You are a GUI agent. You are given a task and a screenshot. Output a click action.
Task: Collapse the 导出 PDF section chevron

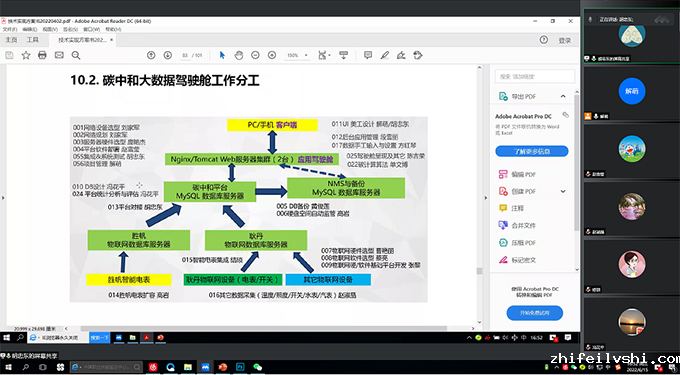click(563, 96)
